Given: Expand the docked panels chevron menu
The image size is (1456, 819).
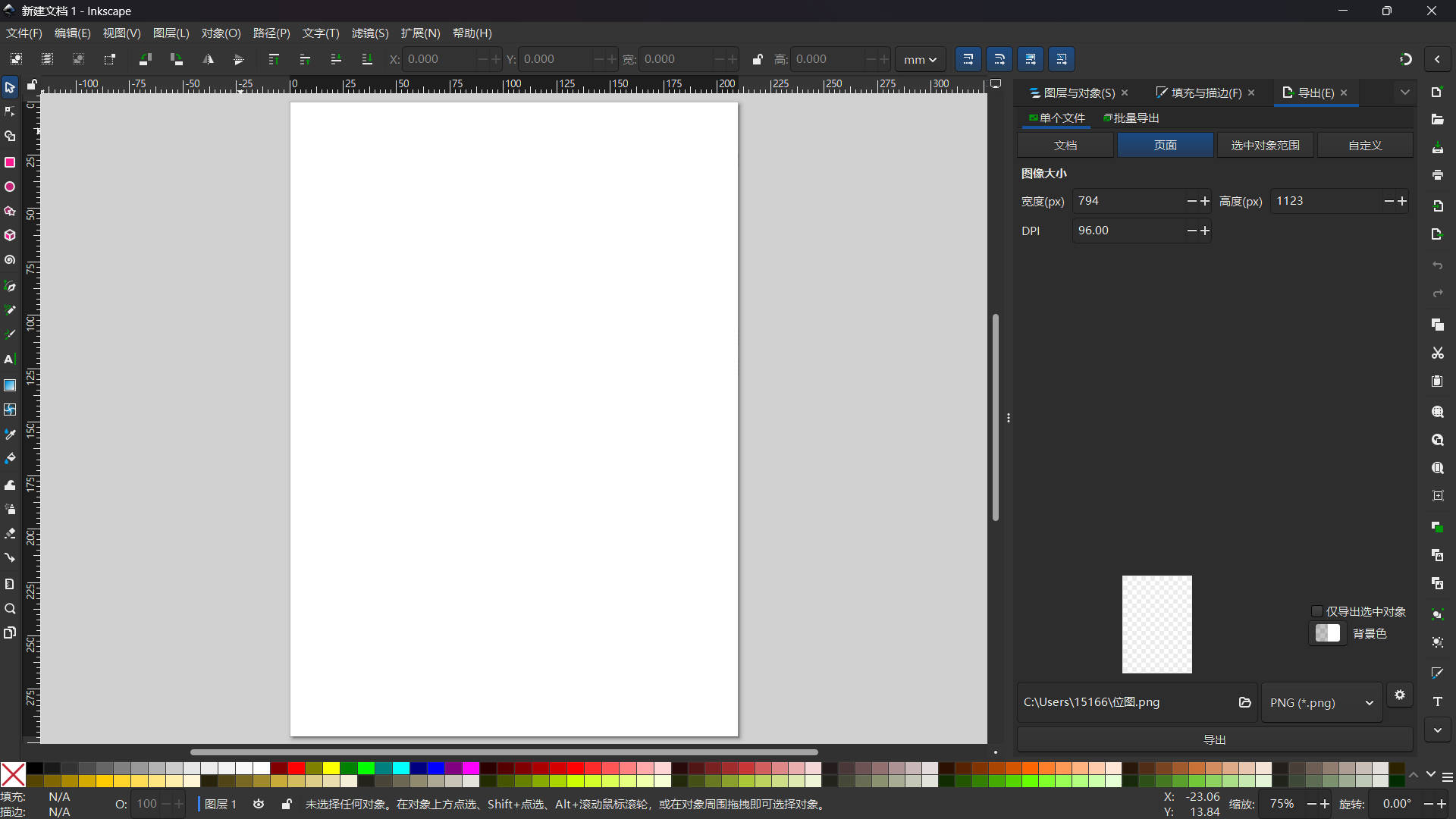Looking at the screenshot, I should 1404,93.
